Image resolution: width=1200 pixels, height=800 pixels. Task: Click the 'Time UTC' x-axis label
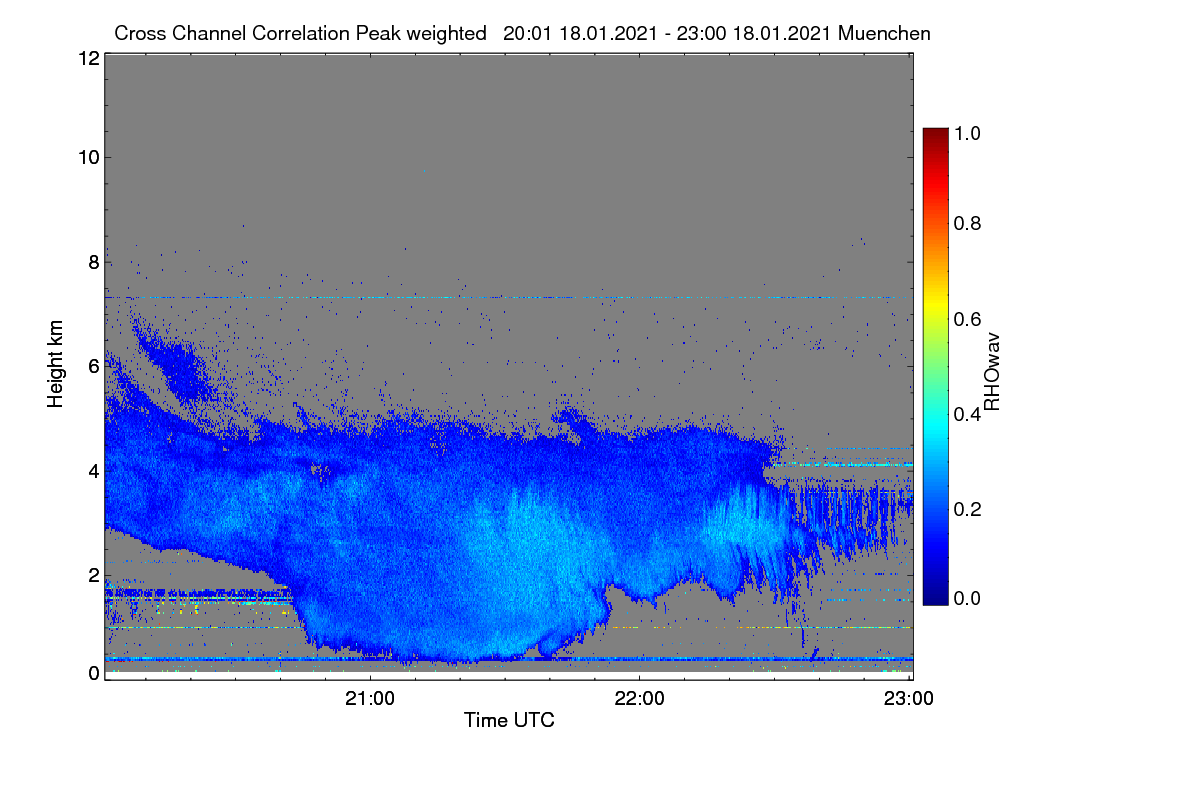click(x=509, y=720)
